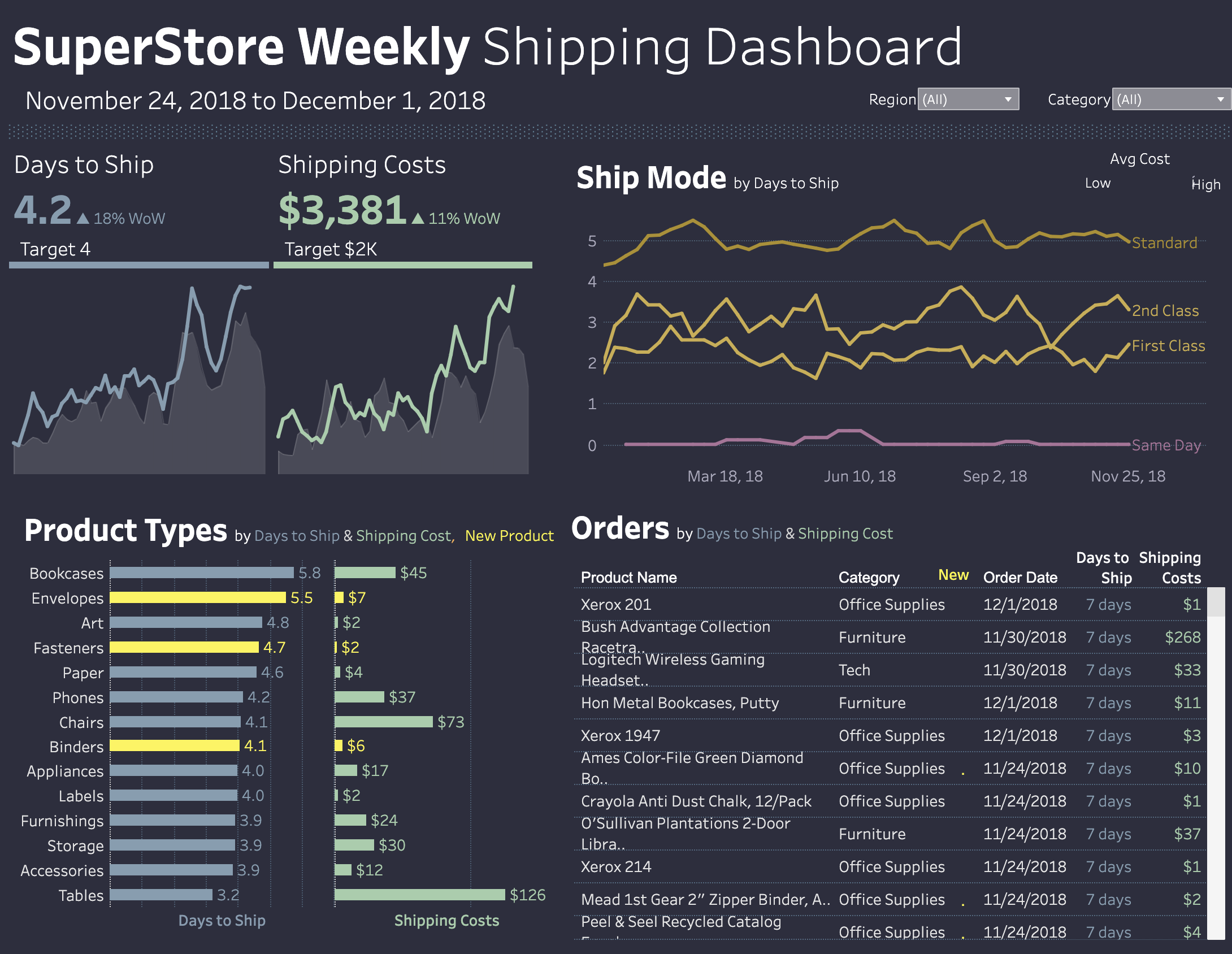Viewport: 1232px width, 954px height.
Task: Click the Furniture cell for 11/30/2018
Action: [x=872, y=637]
